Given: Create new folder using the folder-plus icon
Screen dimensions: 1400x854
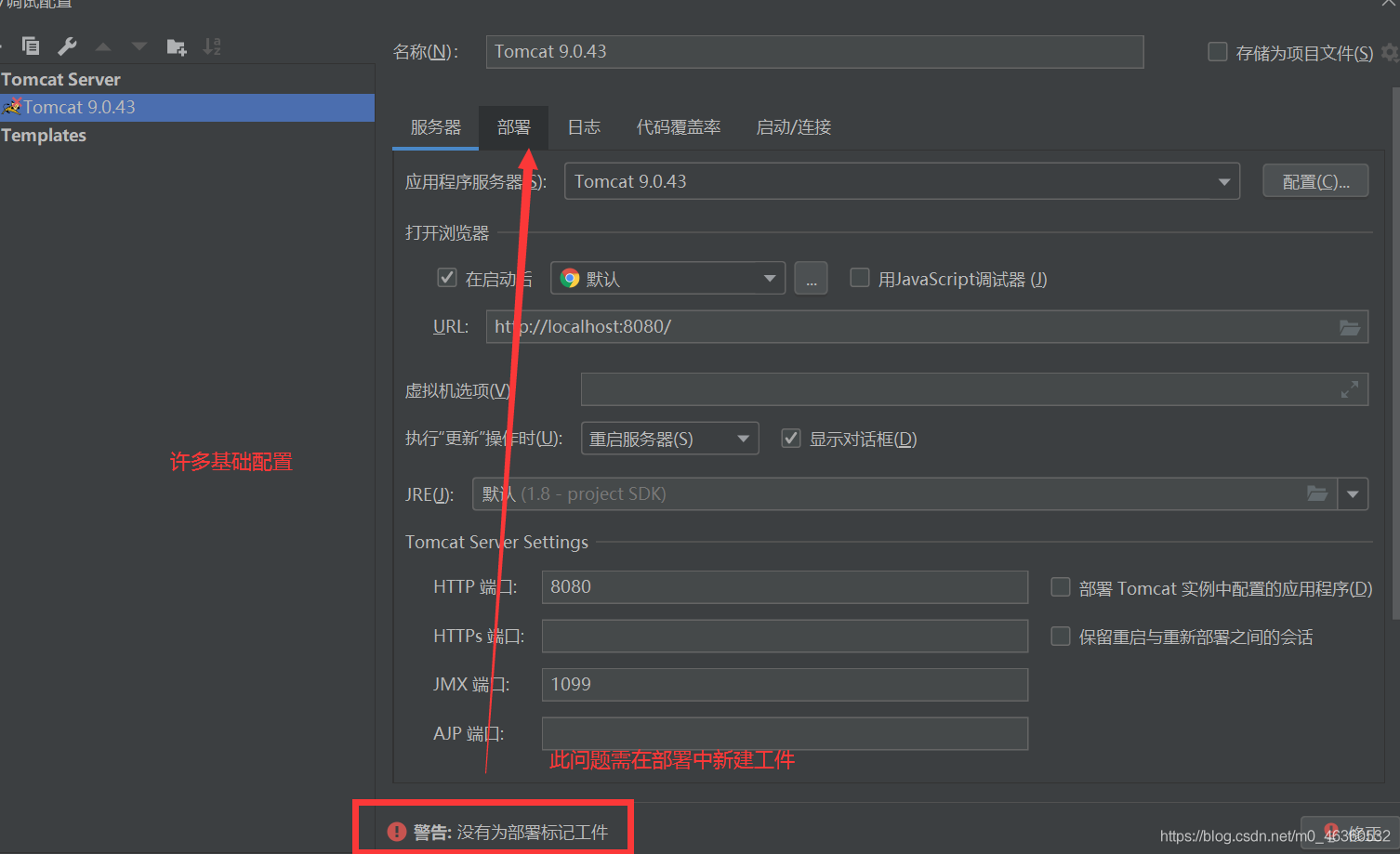Looking at the screenshot, I should (x=177, y=46).
